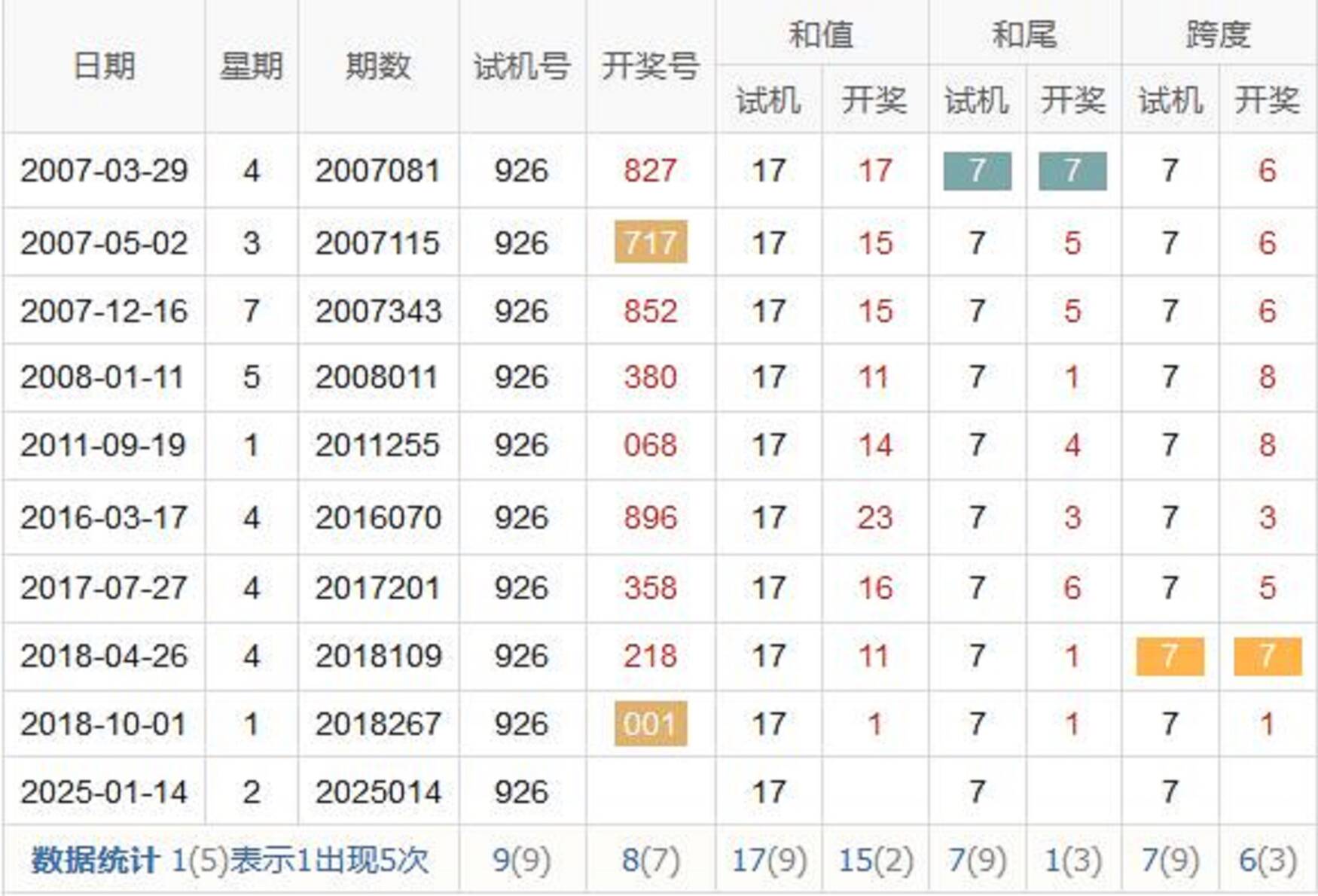This screenshot has width=1318, height=896.
Task: Select the 跨度 group header
Action: tap(1218, 35)
